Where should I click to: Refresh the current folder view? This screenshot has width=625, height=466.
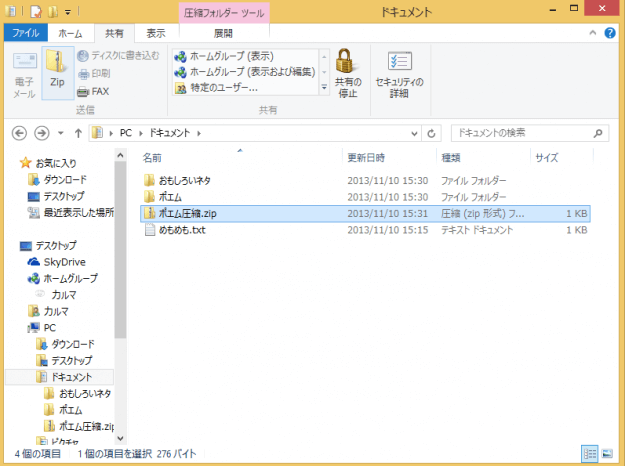432,132
